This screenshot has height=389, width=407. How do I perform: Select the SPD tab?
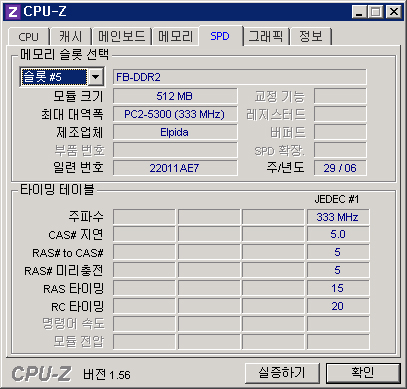[220, 36]
